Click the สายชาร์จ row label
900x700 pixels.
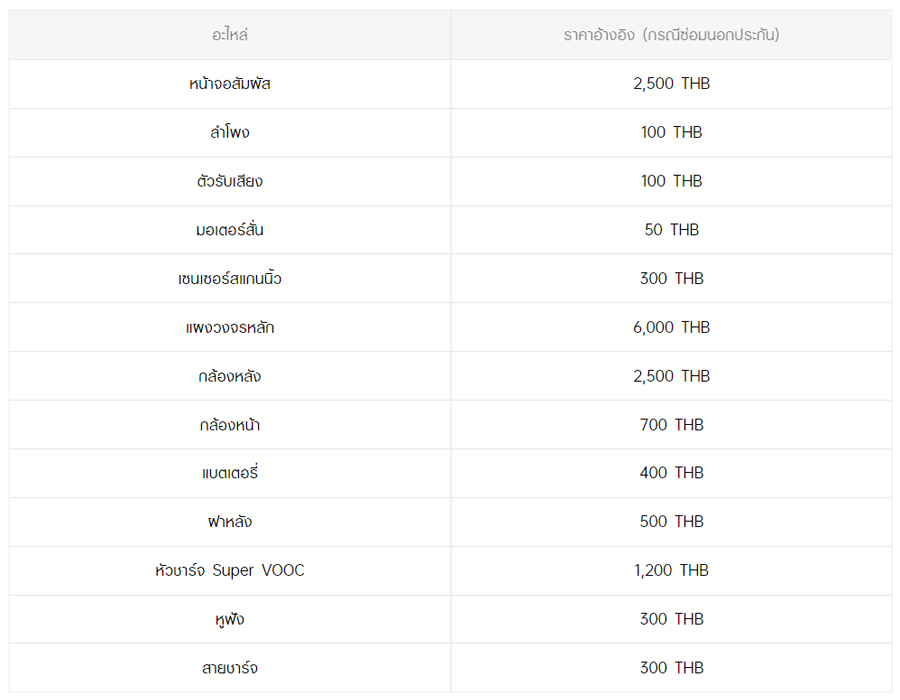pyautogui.click(x=230, y=668)
